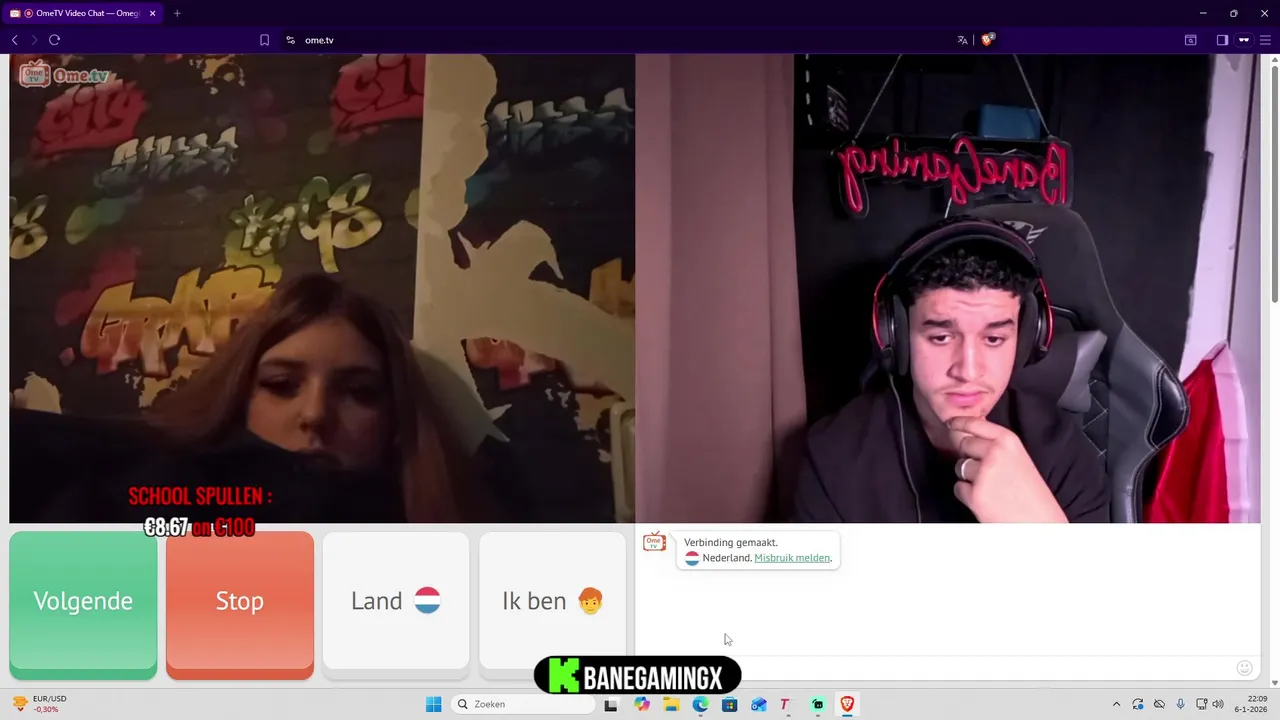
Task: Bookmark this page
Action: click(264, 40)
